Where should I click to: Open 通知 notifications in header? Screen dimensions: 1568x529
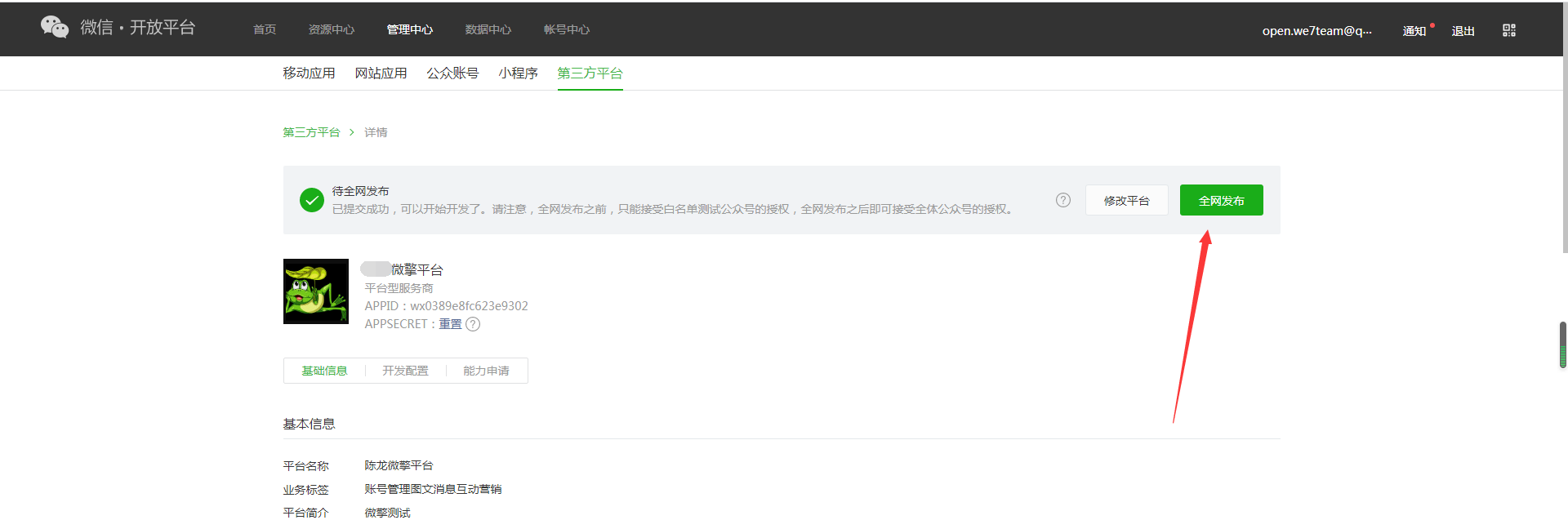(x=1414, y=31)
